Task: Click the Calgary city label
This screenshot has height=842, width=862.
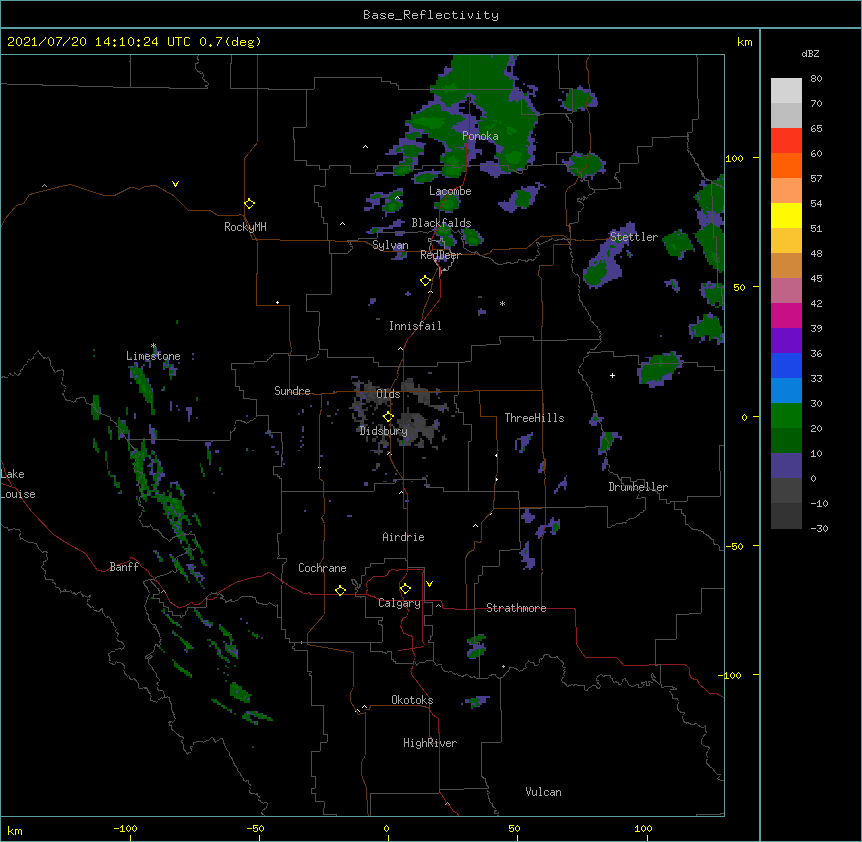Action: coord(399,603)
